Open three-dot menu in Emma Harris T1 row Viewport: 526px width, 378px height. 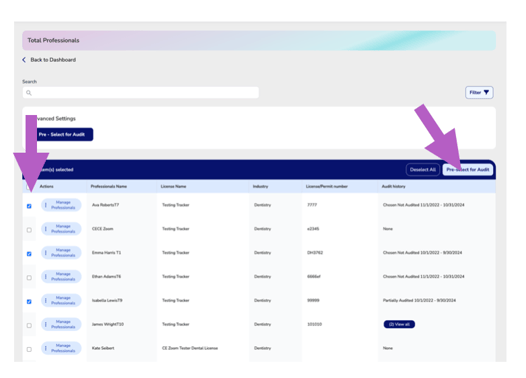pyautogui.click(x=46, y=253)
